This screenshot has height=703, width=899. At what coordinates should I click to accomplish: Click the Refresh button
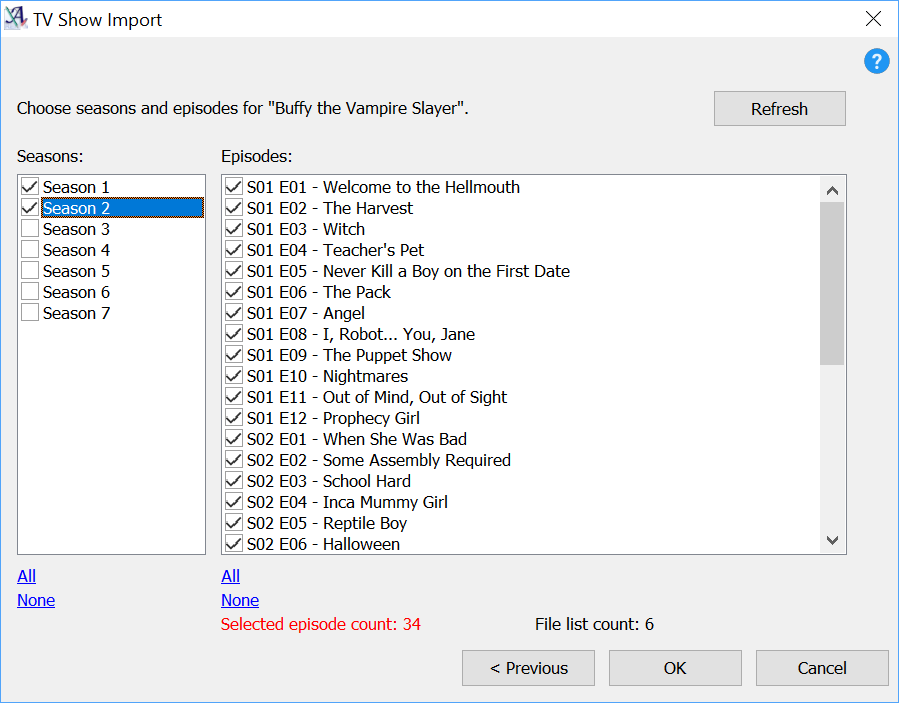click(779, 108)
